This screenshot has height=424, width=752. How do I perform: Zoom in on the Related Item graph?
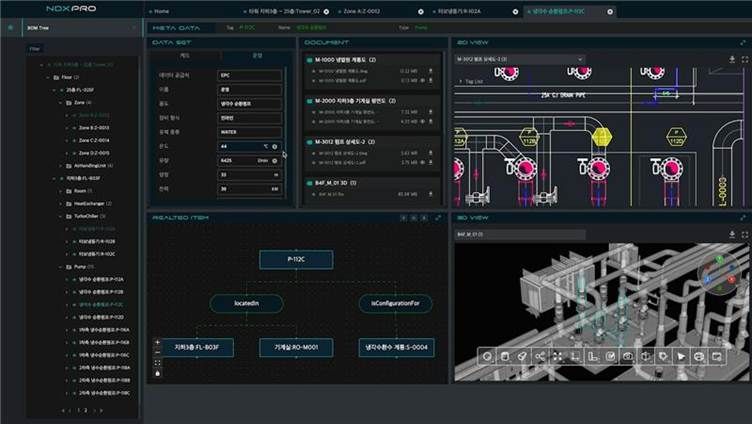pyautogui.click(x=157, y=343)
